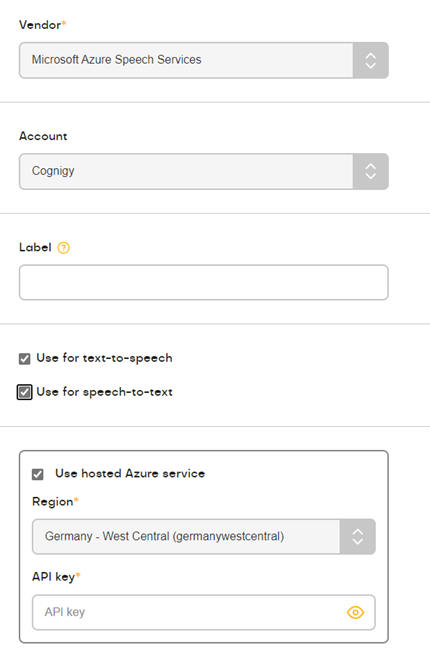
Task: Disable the hosted Azure service checkbox
Action: click(x=38, y=474)
